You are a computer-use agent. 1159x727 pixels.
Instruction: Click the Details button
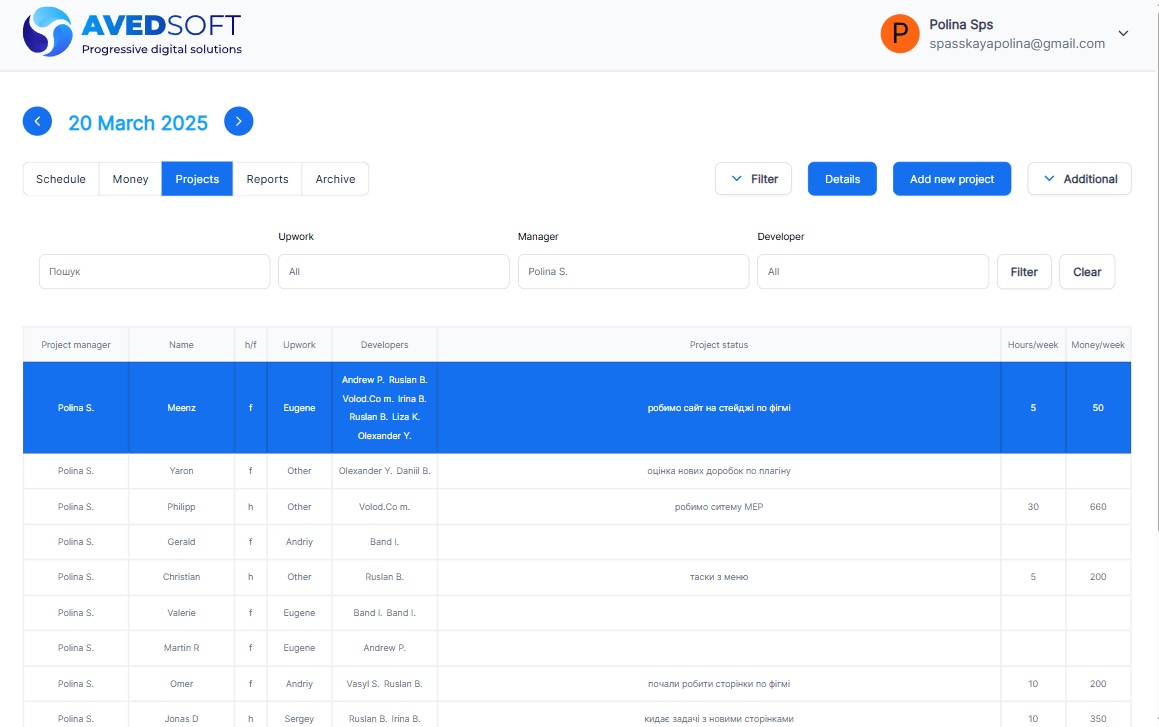tap(842, 179)
